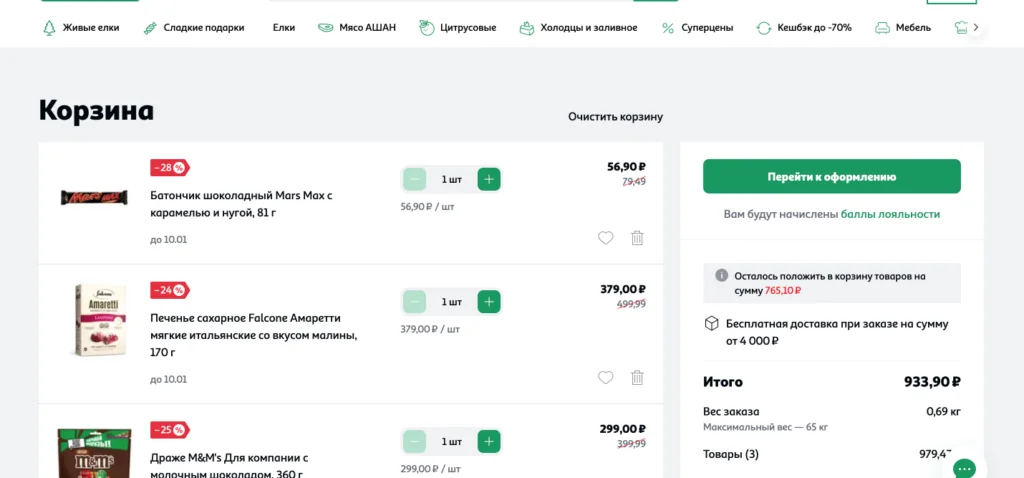Click the tree icon next to Живые елки

point(48,28)
